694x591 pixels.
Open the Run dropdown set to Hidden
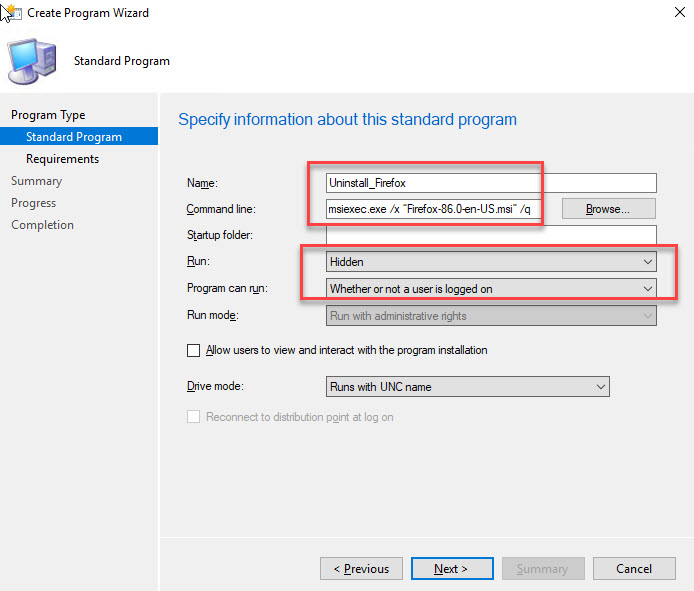[x=491, y=261]
